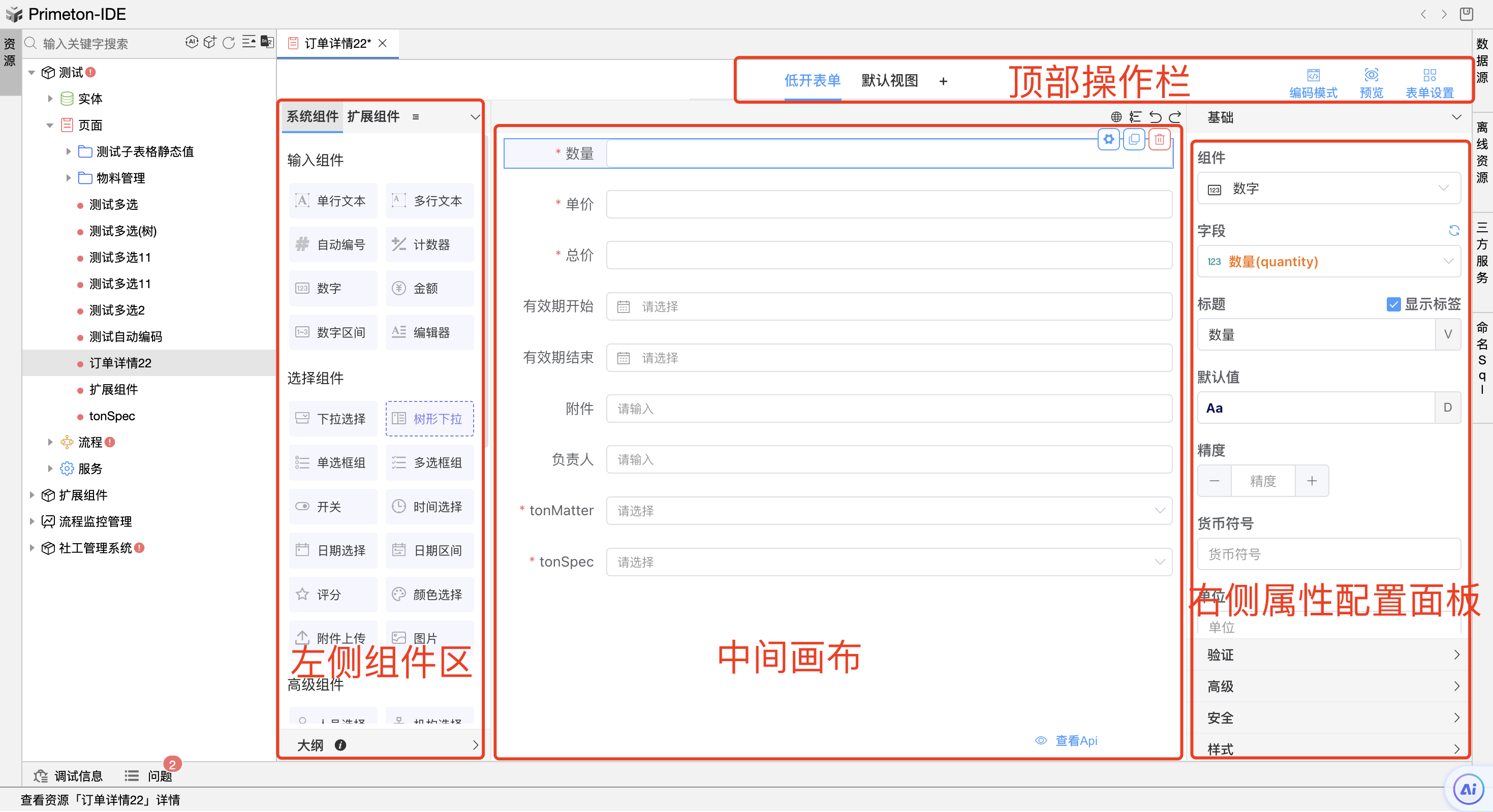Decrease 精度 with minus stepper button
Viewport: 1493px width, 812px height.
(x=1214, y=481)
